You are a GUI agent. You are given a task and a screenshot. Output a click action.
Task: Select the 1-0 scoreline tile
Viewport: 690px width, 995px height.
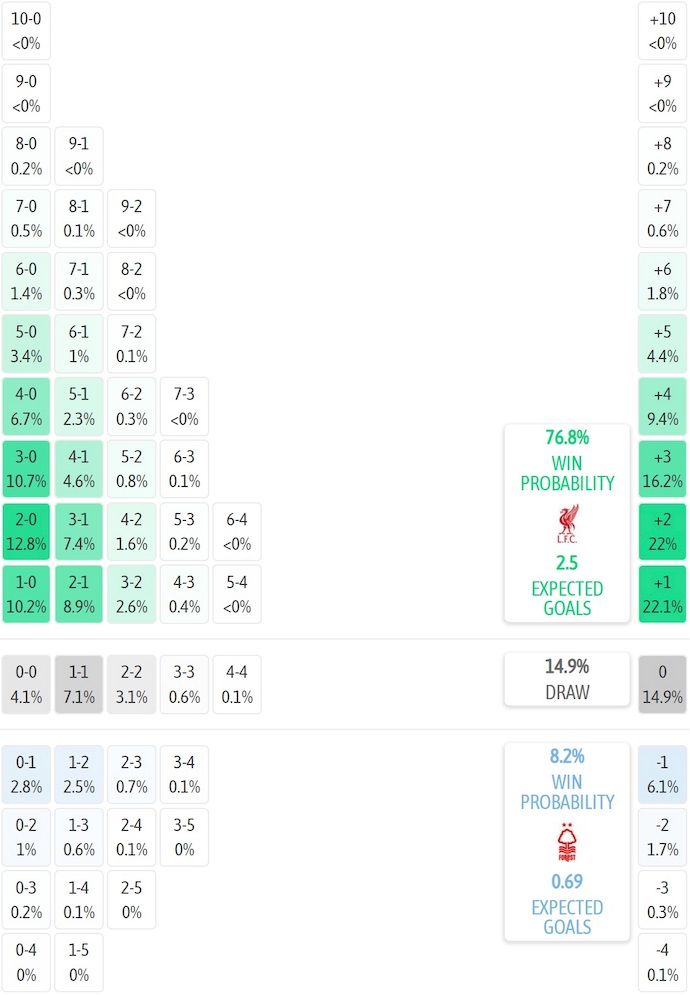tap(26, 595)
